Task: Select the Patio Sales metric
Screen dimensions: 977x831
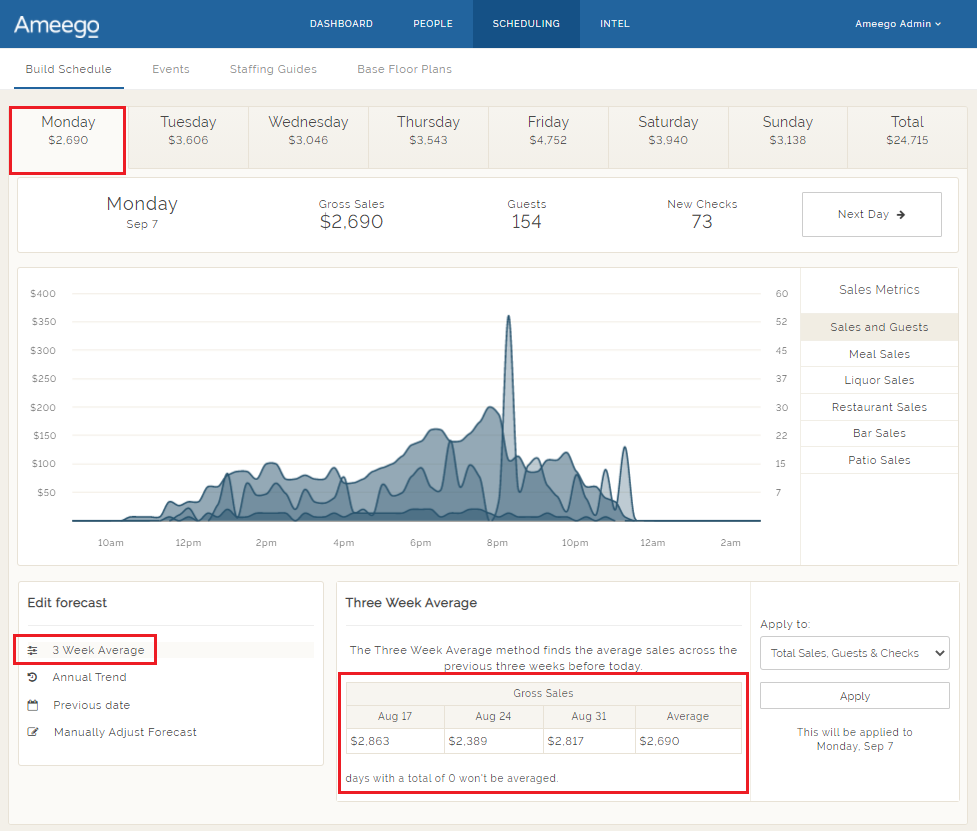Action: pos(878,459)
